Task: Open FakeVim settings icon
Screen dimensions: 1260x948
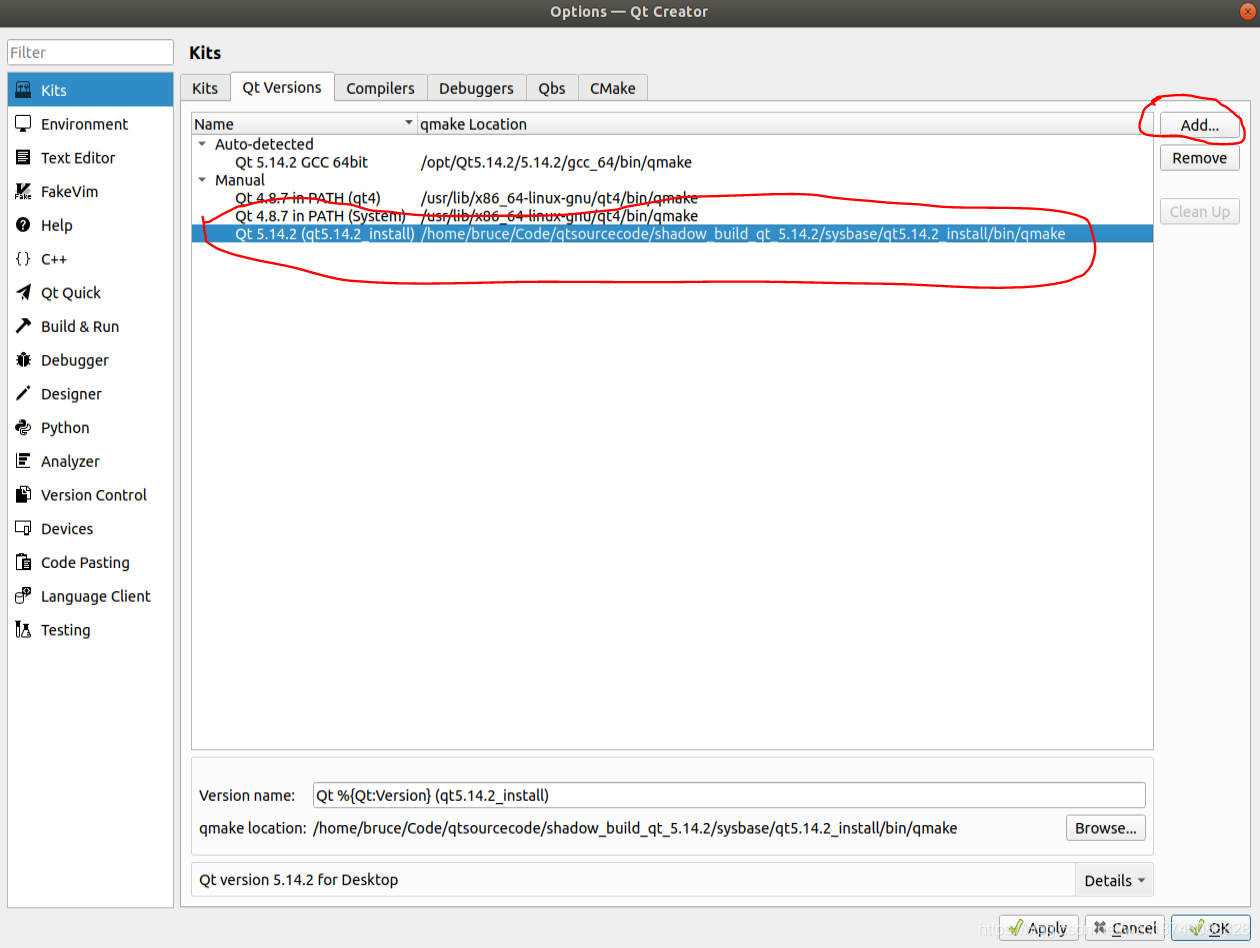Action: pos(23,191)
